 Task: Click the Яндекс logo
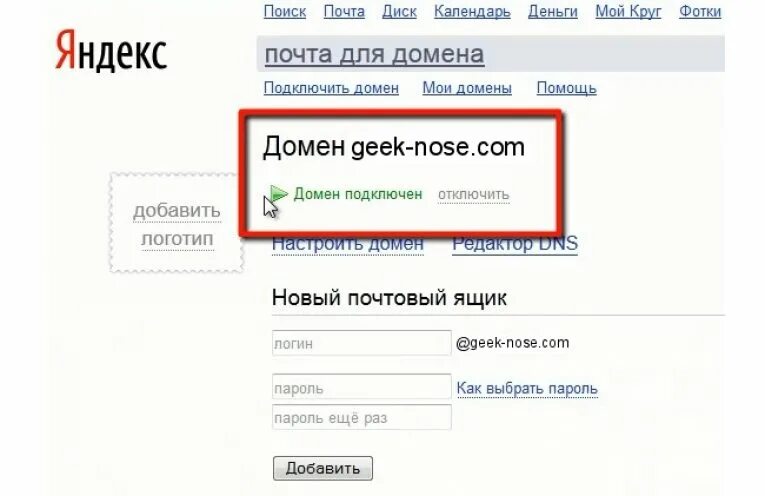[x=111, y=51]
